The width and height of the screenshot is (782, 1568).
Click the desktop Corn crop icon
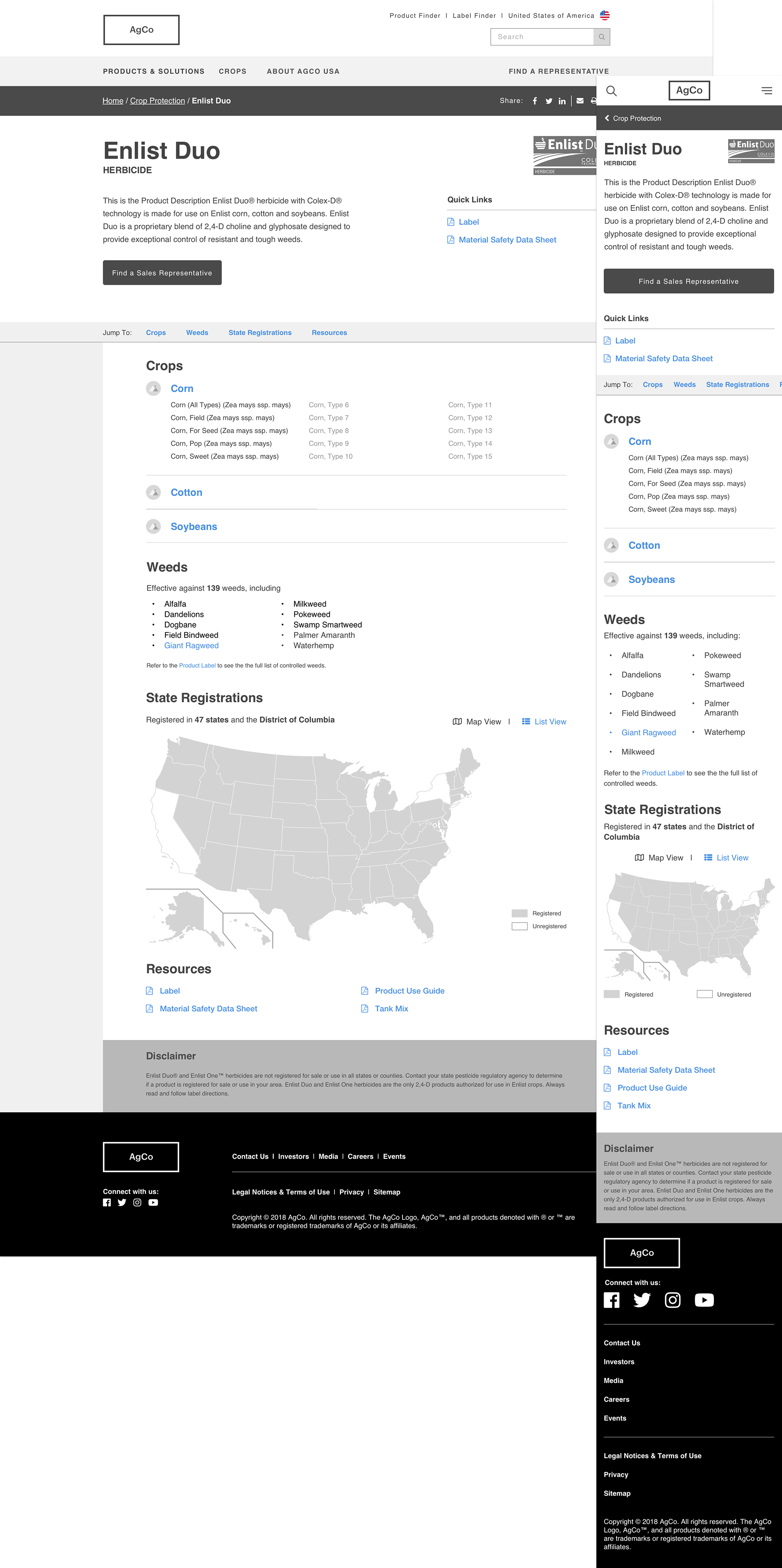tap(154, 388)
